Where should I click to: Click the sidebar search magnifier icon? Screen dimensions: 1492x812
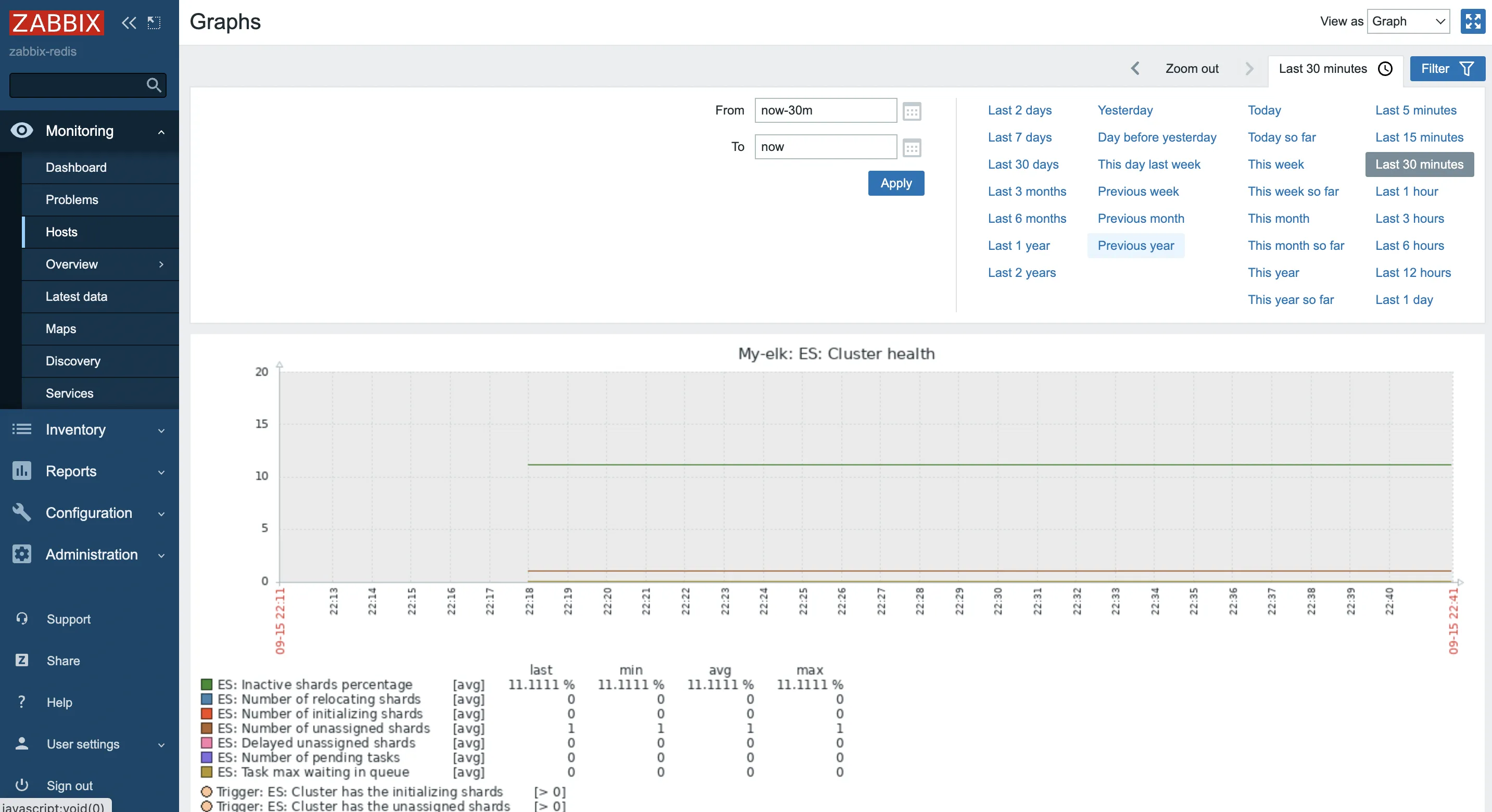point(154,85)
